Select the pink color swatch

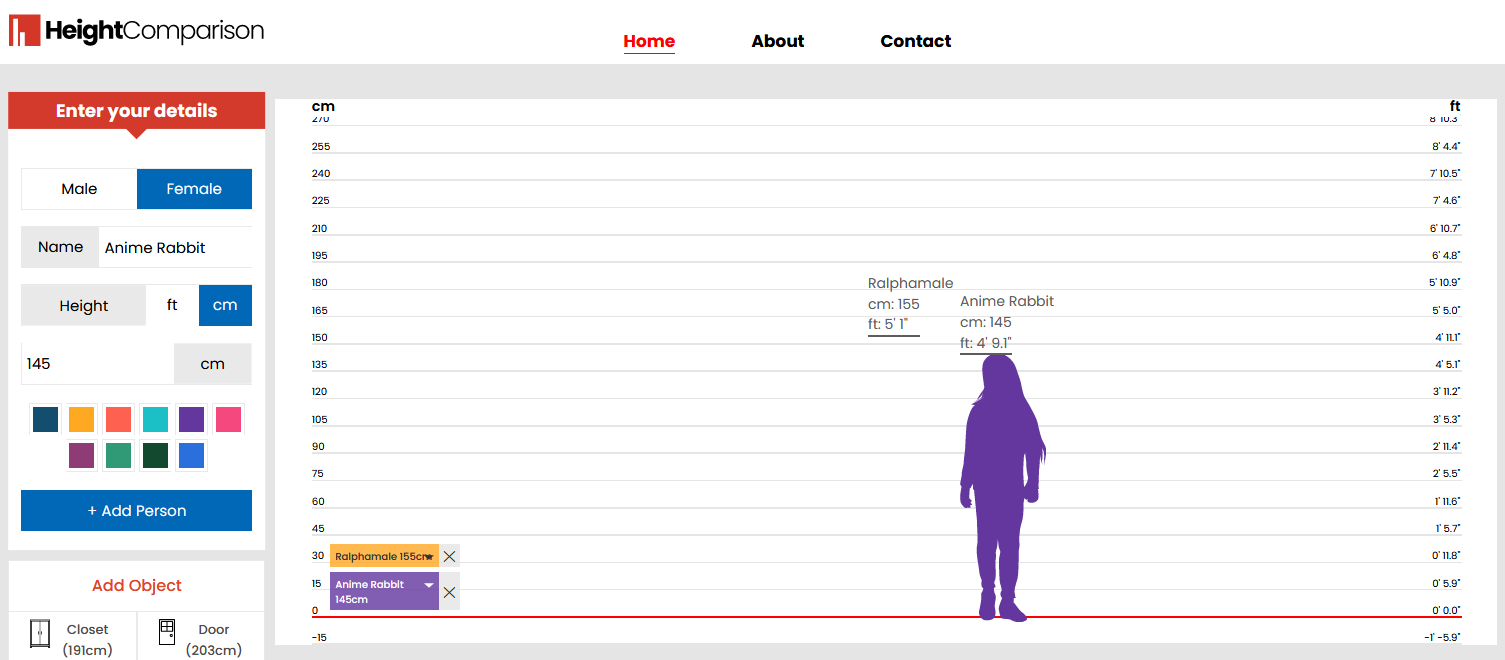pyautogui.click(x=228, y=419)
